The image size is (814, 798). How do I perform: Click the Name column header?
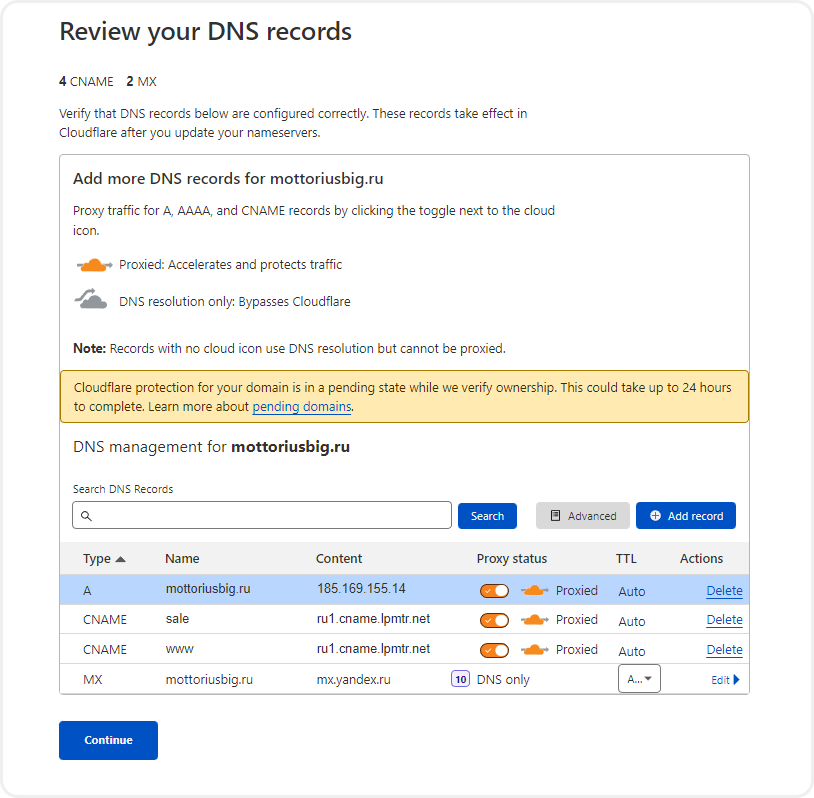point(182,559)
